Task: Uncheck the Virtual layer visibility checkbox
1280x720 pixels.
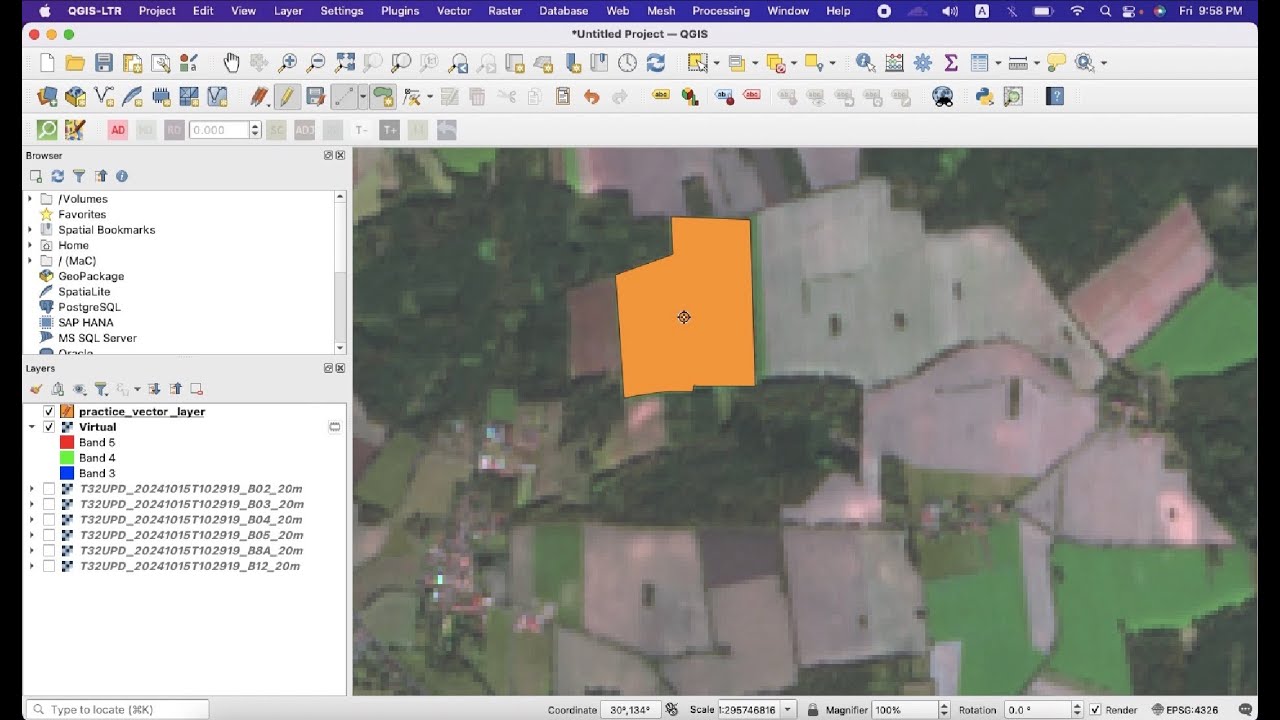Action: click(x=49, y=427)
